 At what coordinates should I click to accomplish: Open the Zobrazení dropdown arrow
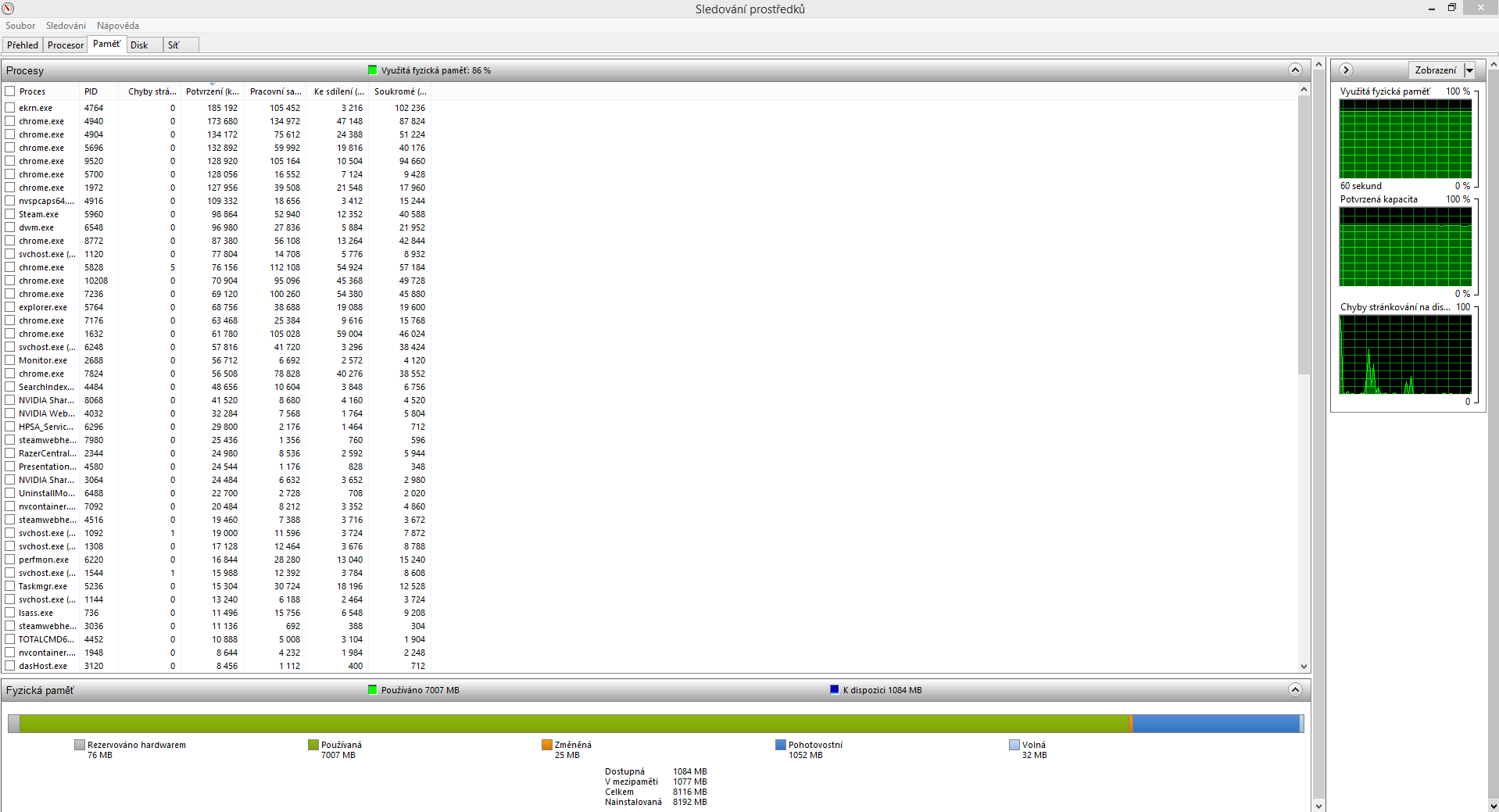click(1469, 70)
